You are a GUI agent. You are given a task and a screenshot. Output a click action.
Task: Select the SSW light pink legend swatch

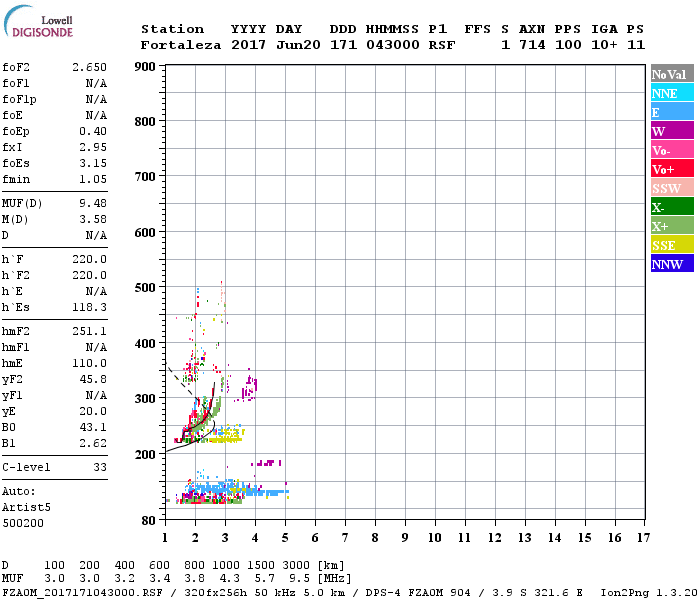tap(672, 188)
